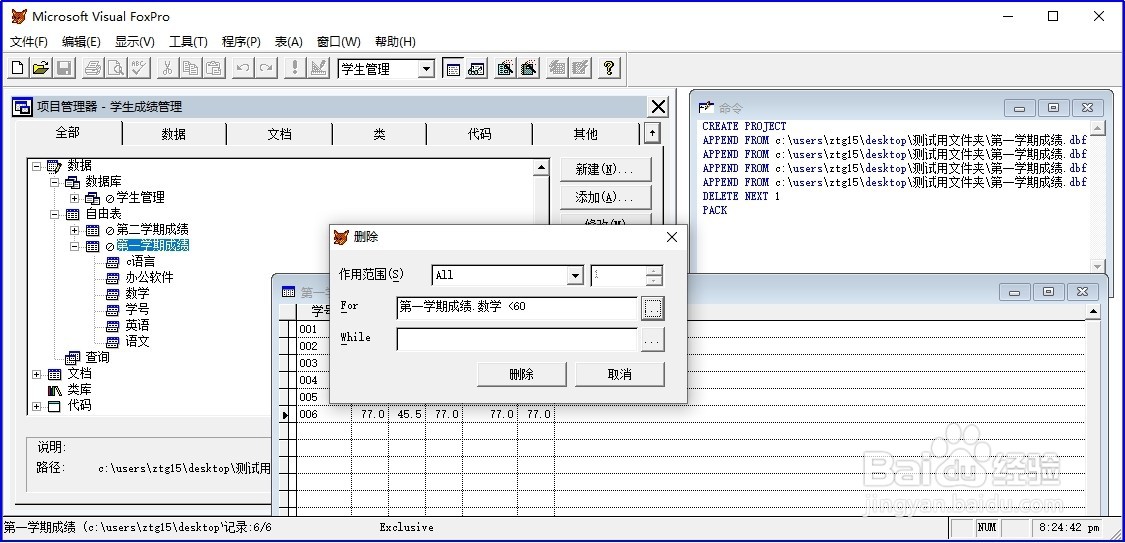Collapse the 数据 root tree node

click(x=37, y=166)
